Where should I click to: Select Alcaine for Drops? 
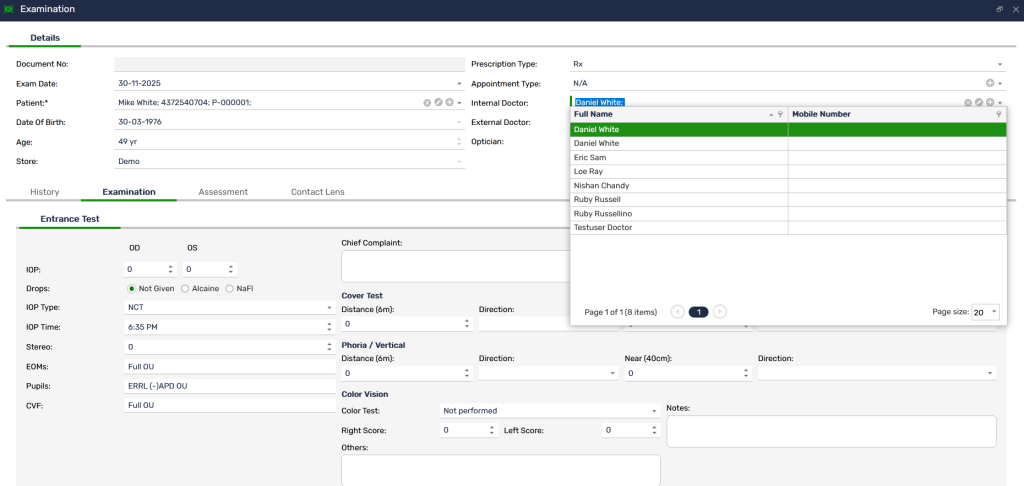[185, 288]
